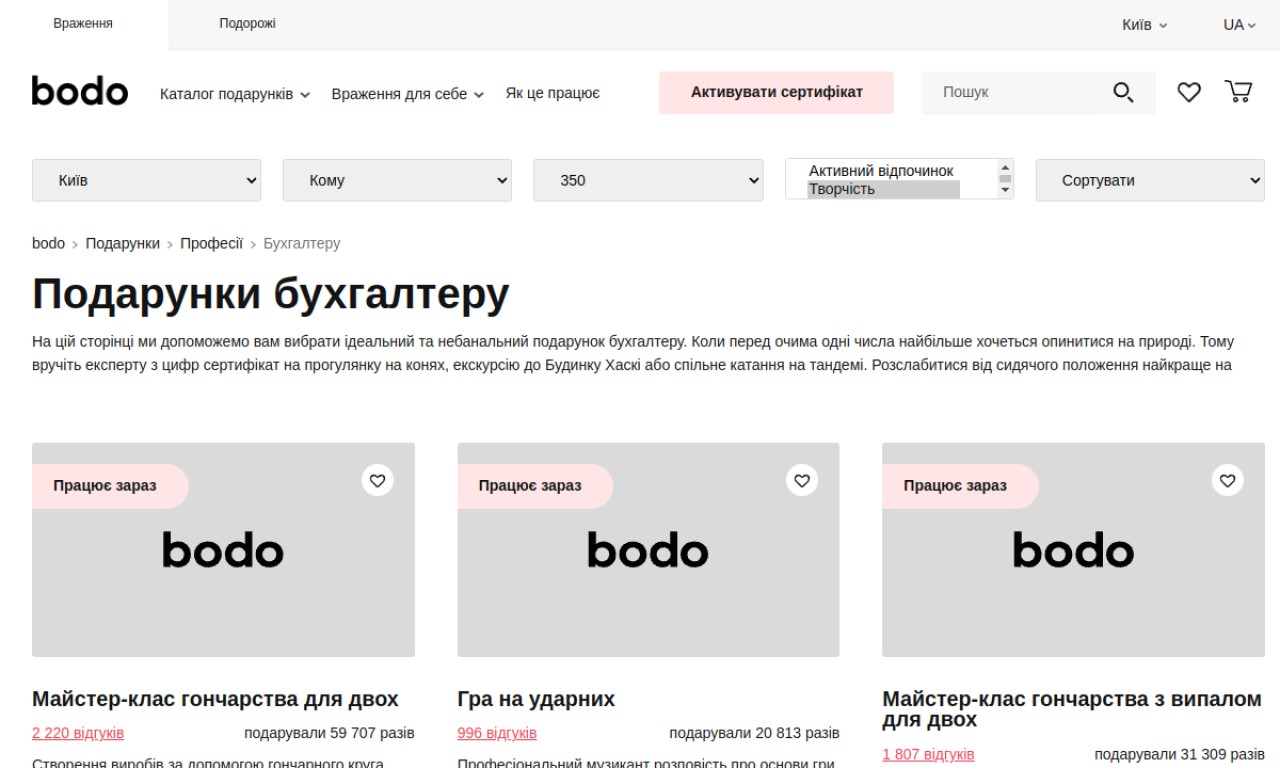Open 1 807 відгуків reviews link

pyautogui.click(x=928, y=754)
